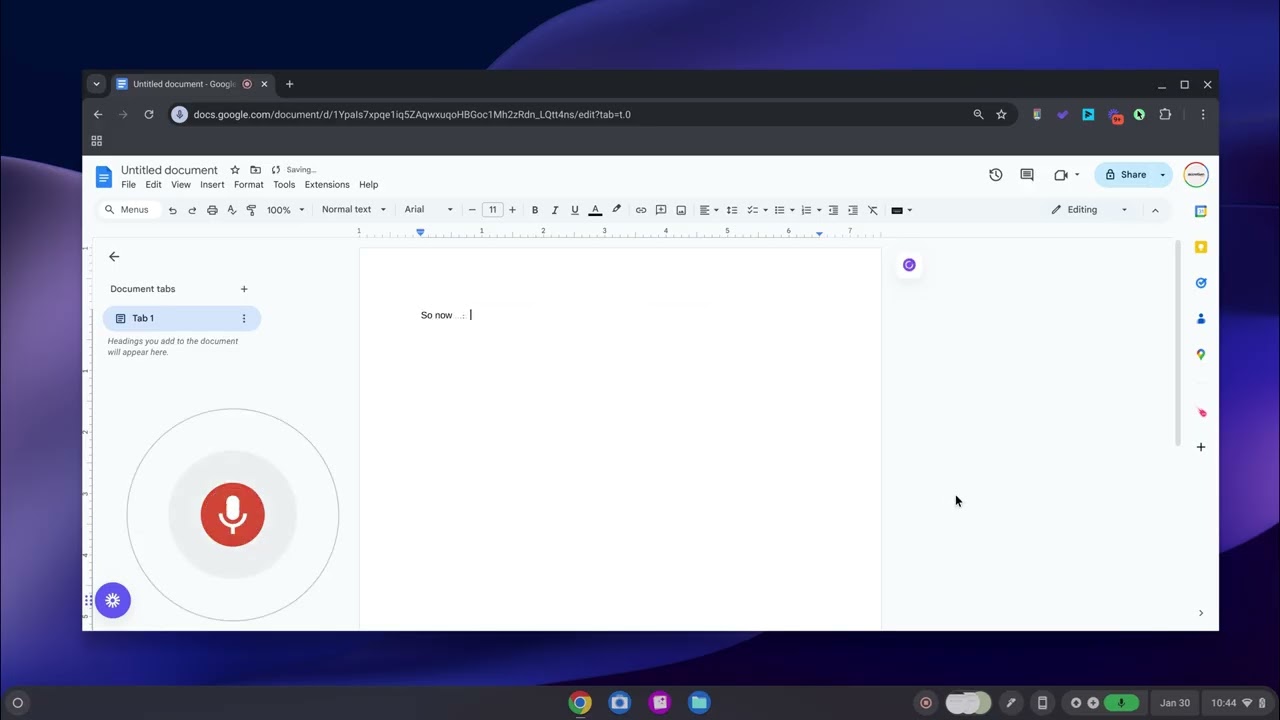Screen dimensions: 1280x720
Task: Toggle bold formatting
Action: coord(535,210)
